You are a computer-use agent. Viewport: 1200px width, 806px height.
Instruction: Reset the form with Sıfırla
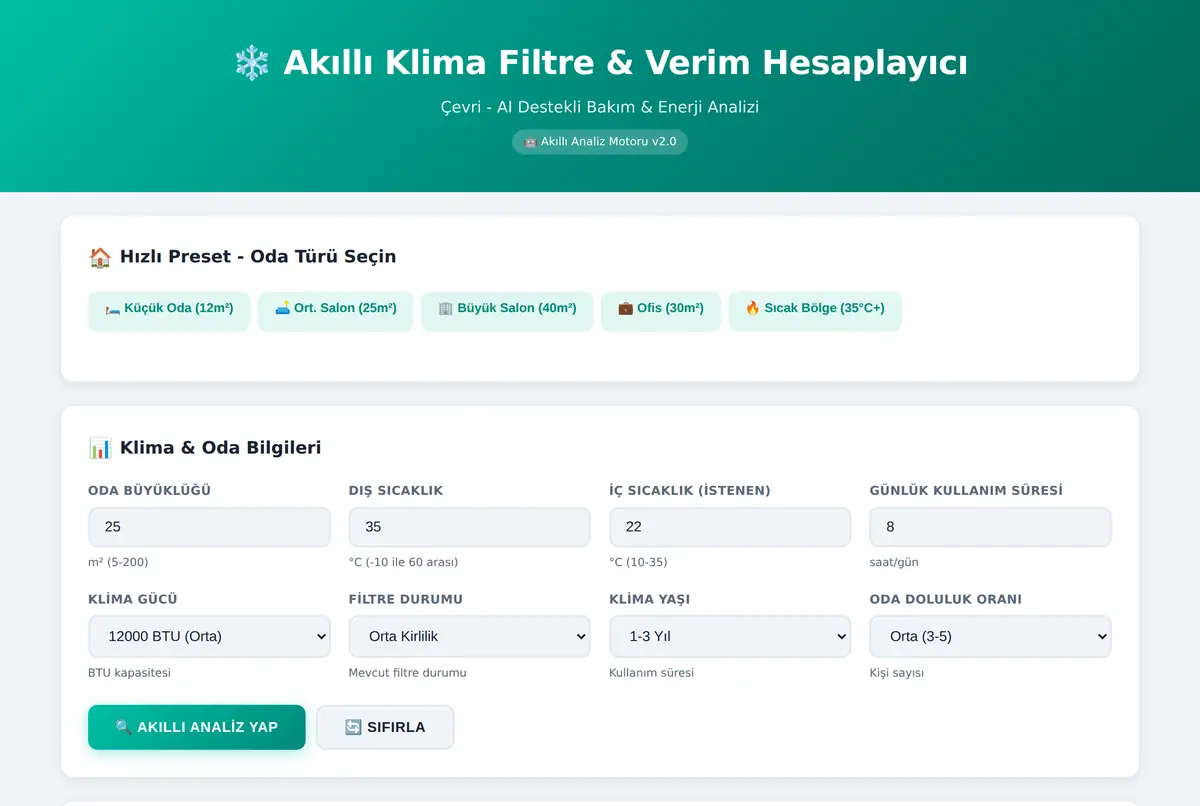[385, 727]
